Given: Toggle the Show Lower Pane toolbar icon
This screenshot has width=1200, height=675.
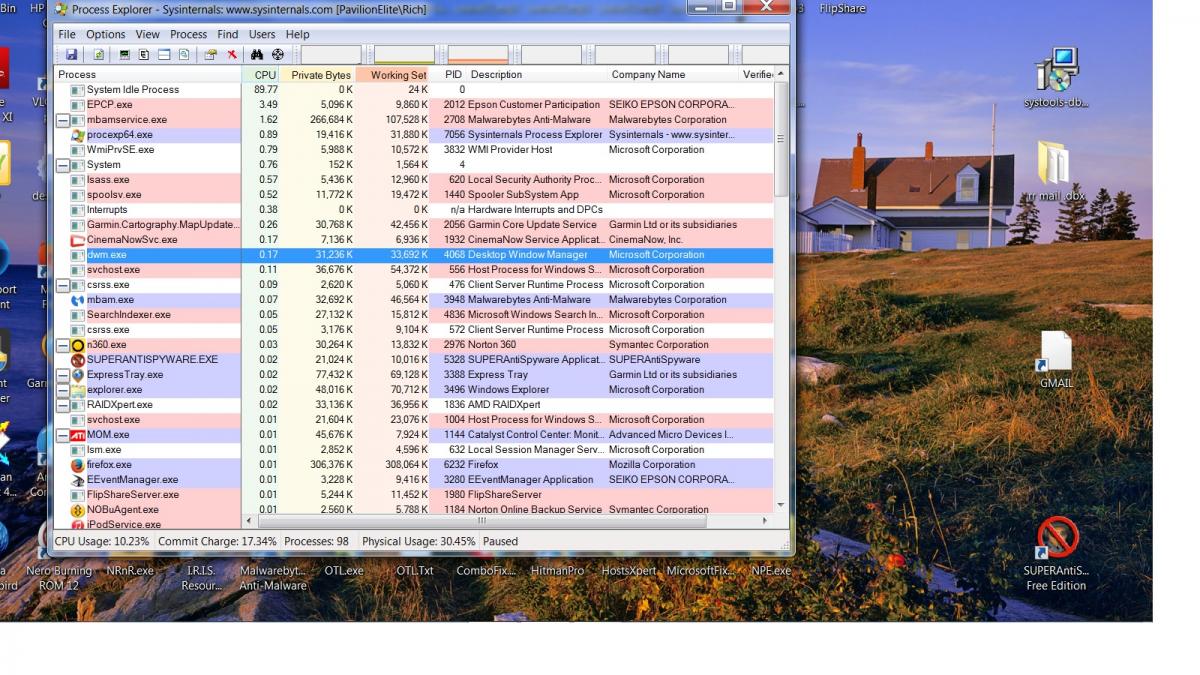Looking at the screenshot, I should click(x=164, y=54).
